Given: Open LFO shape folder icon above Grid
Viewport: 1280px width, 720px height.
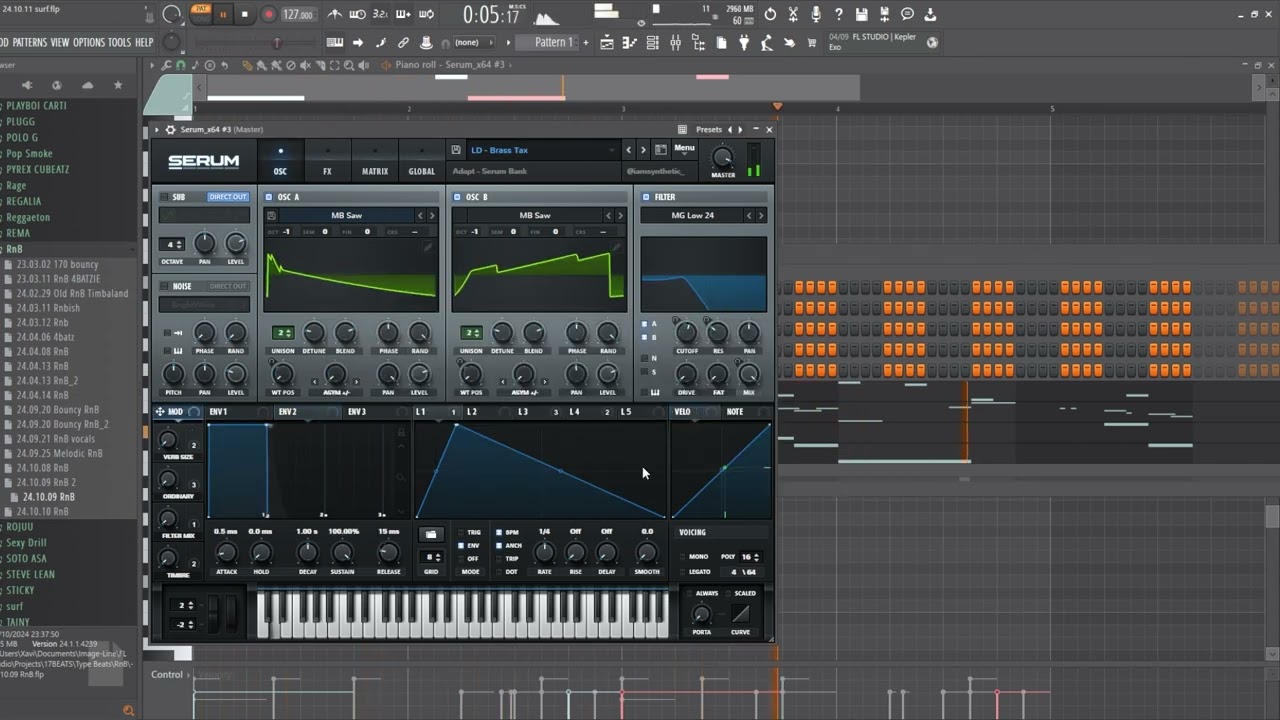Looking at the screenshot, I should [x=431, y=534].
